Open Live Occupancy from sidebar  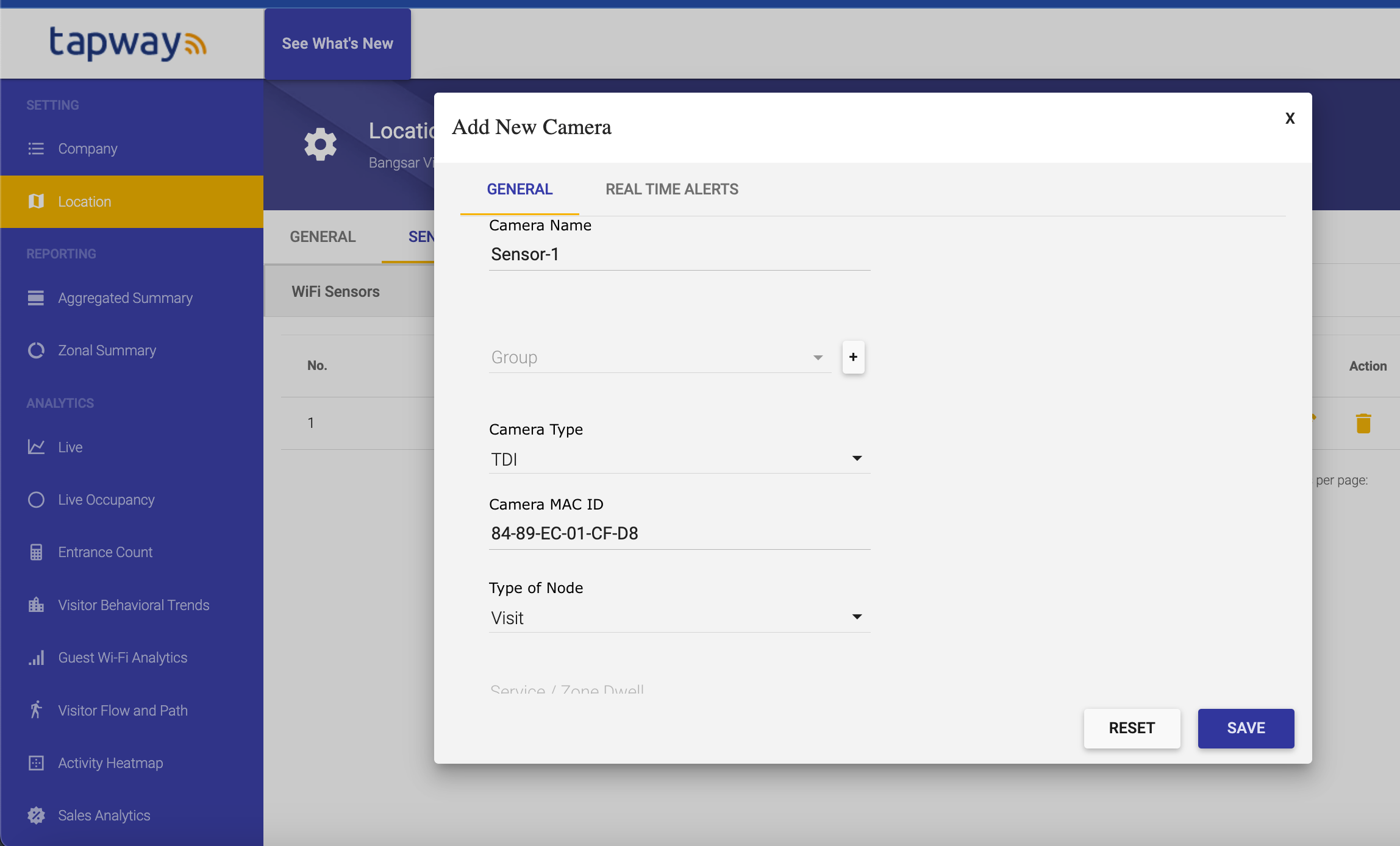tap(106, 500)
